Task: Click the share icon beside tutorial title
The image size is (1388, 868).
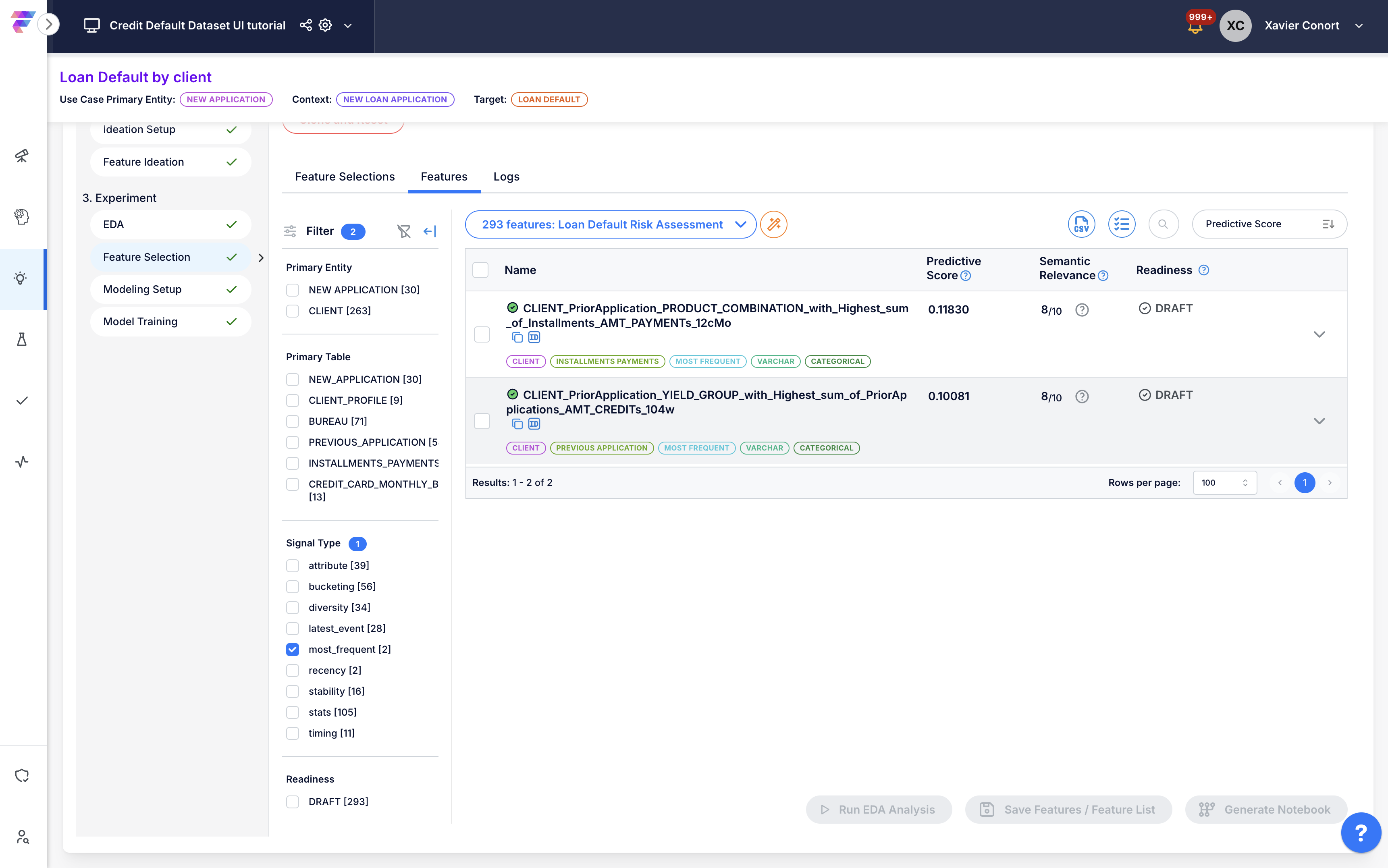Action: point(305,25)
